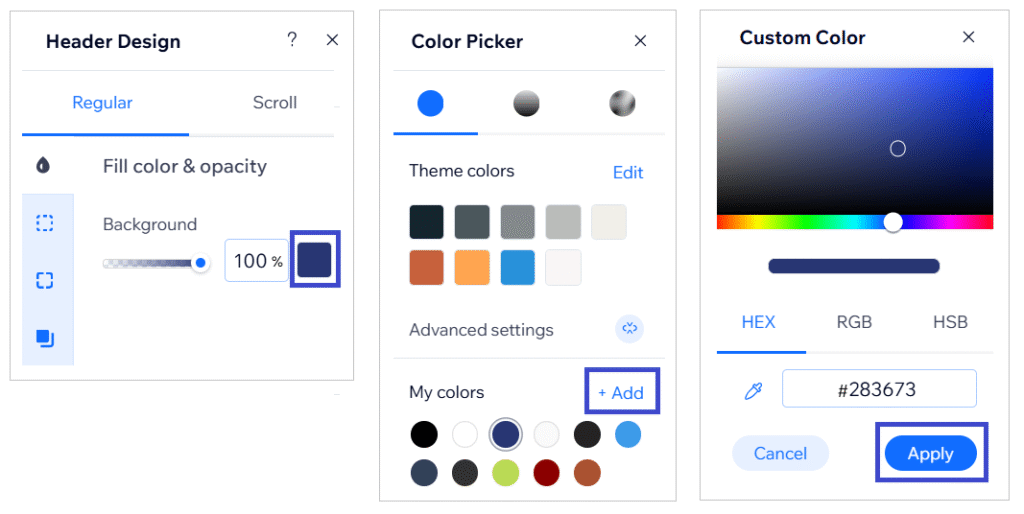Viewport: 1024px width, 514px height.
Task: Click the Apply button
Action: [x=930, y=453]
